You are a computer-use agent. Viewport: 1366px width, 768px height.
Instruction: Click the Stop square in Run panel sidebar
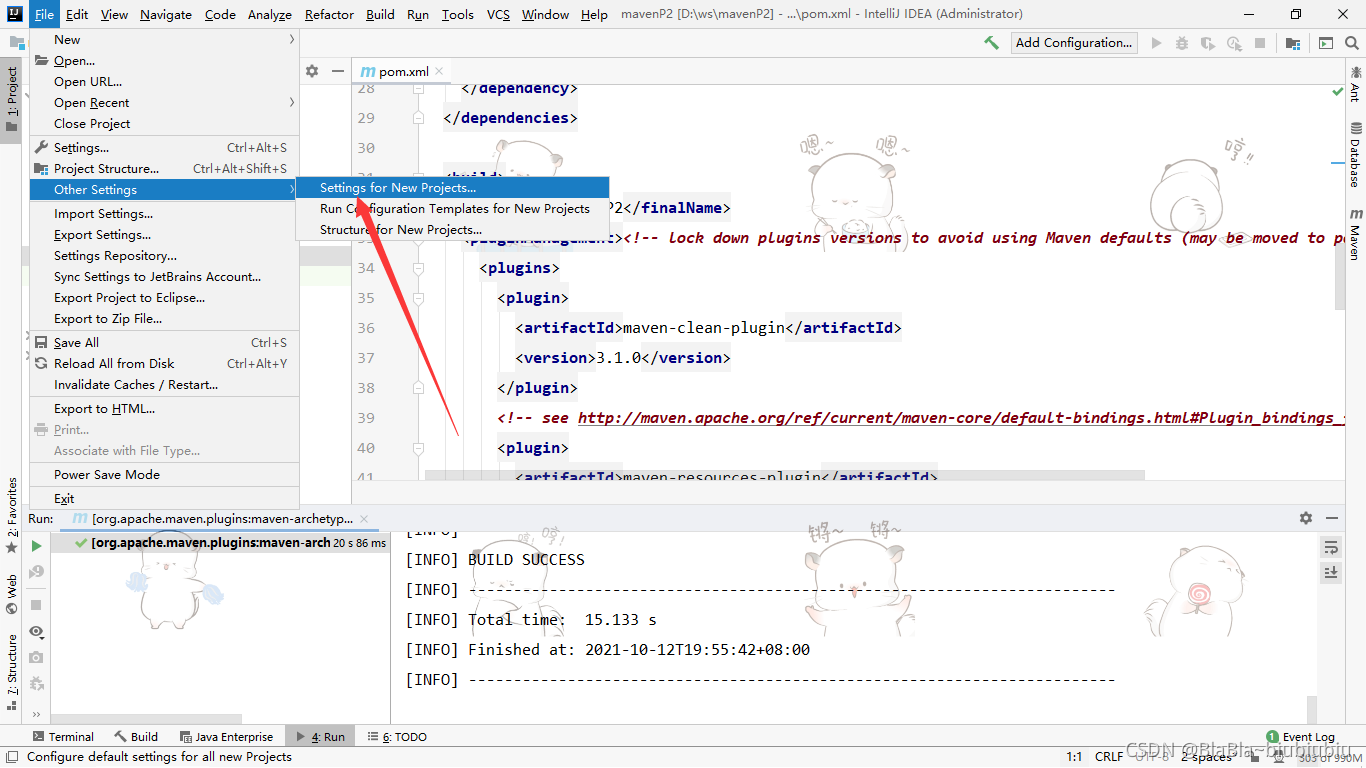pyautogui.click(x=36, y=605)
